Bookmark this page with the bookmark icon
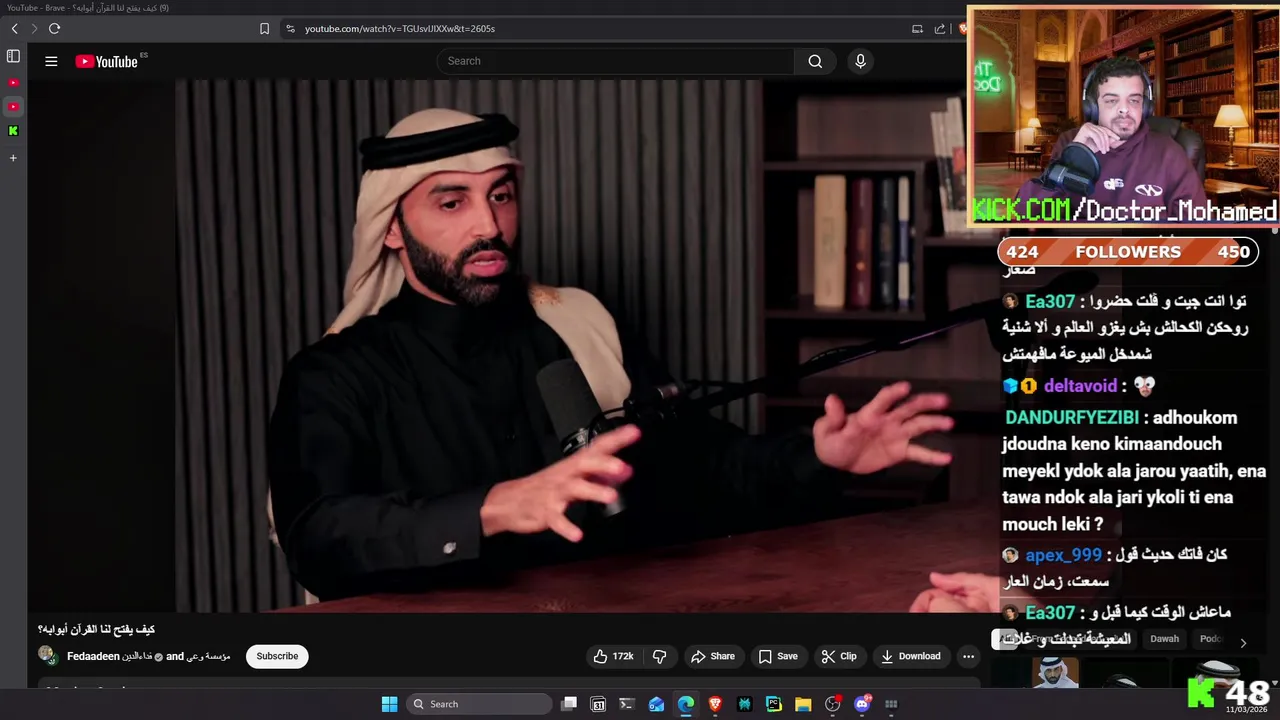The width and height of the screenshot is (1280, 720). pos(264,29)
